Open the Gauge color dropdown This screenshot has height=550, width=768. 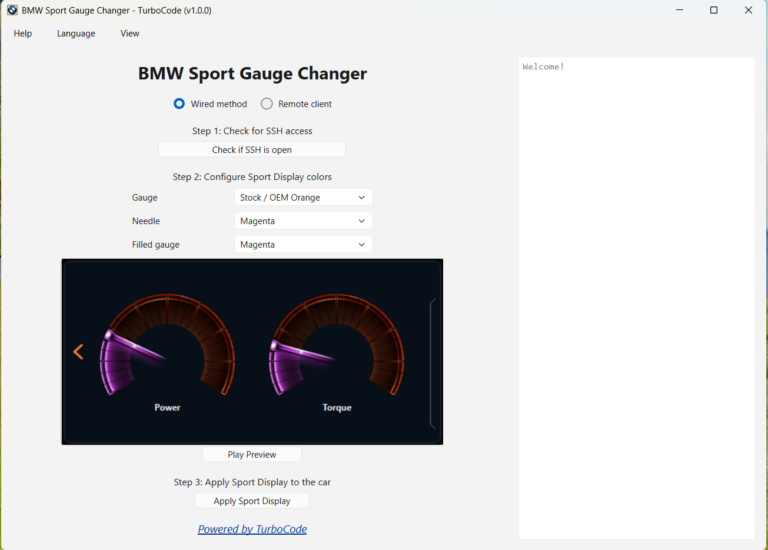pyautogui.click(x=303, y=197)
